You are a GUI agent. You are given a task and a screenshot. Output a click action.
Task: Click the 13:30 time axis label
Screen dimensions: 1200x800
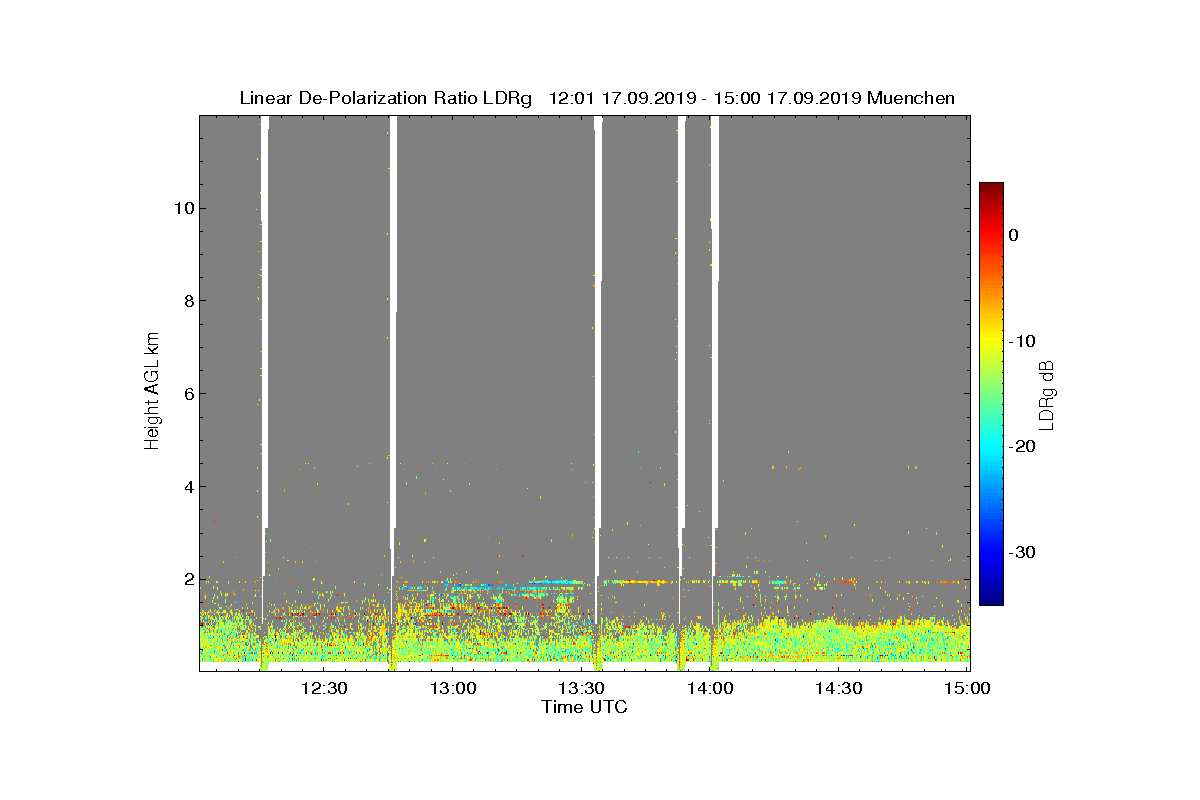pos(581,688)
